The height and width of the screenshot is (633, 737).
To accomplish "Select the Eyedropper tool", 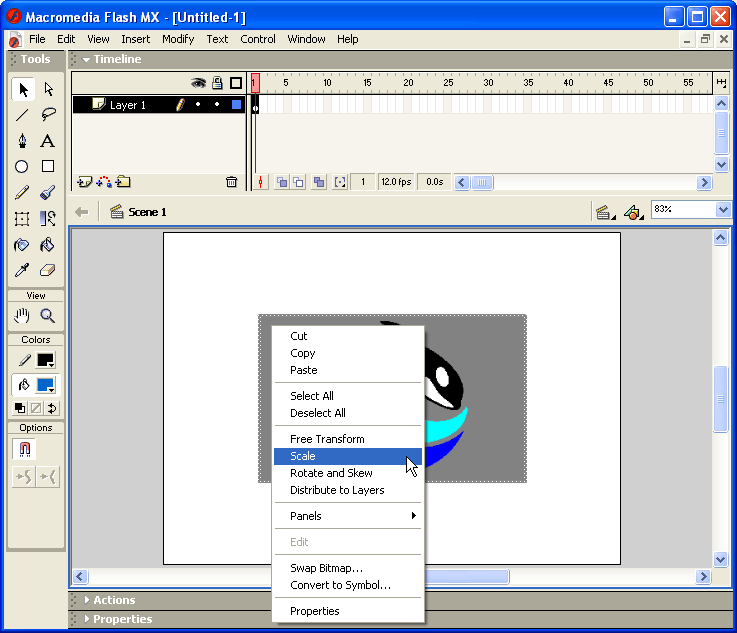I will tap(21, 271).
